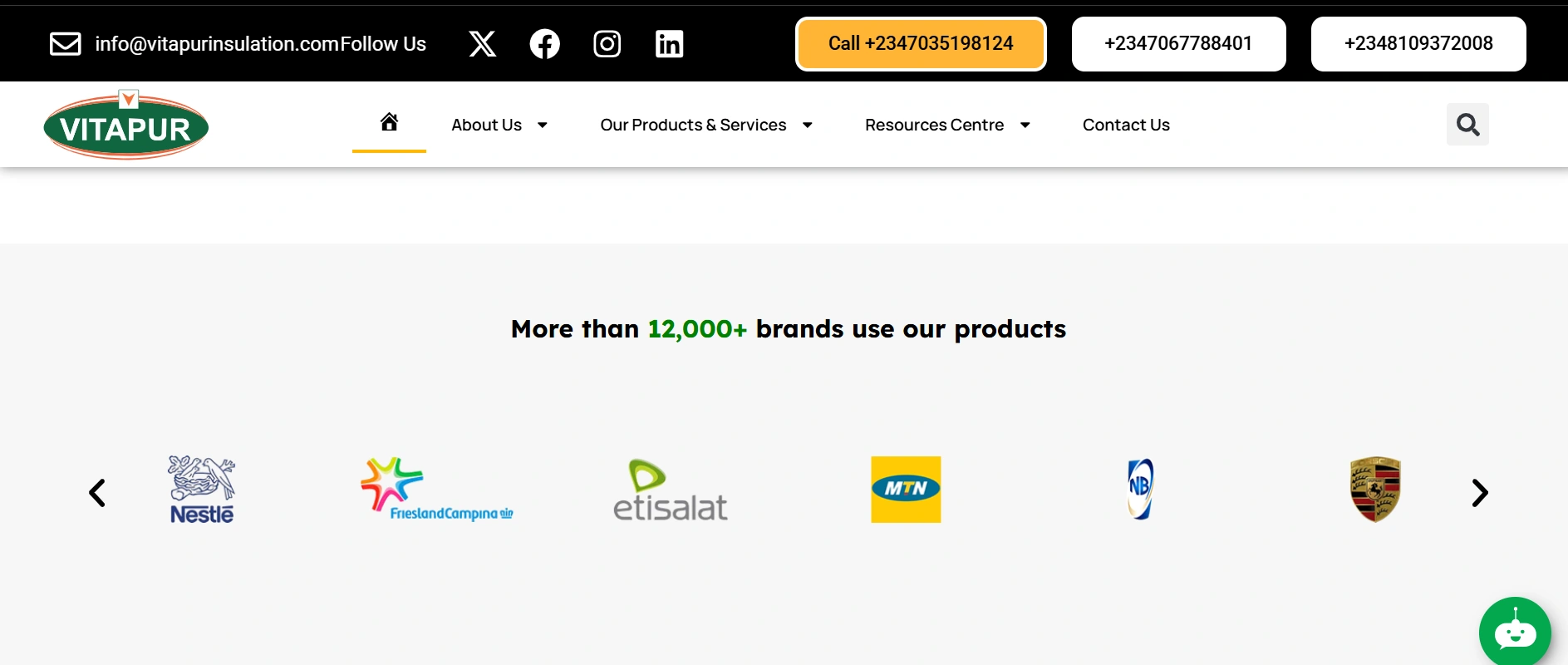Open the search magnifier icon
The width and height of the screenshot is (1568, 665).
(x=1467, y=125)
